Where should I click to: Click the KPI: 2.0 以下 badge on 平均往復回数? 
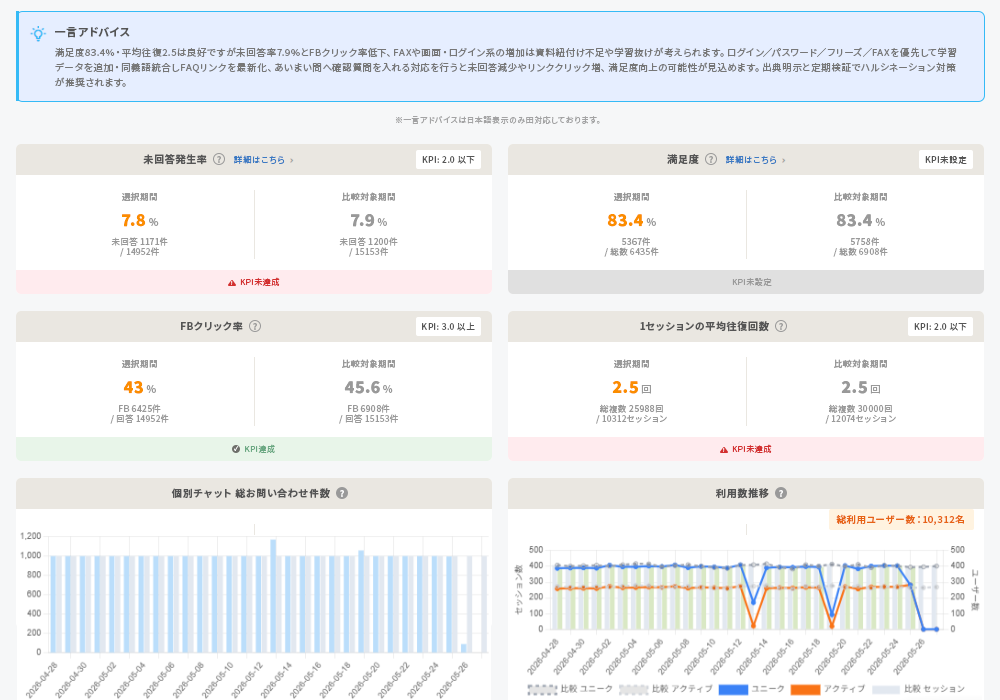point(940,326)
